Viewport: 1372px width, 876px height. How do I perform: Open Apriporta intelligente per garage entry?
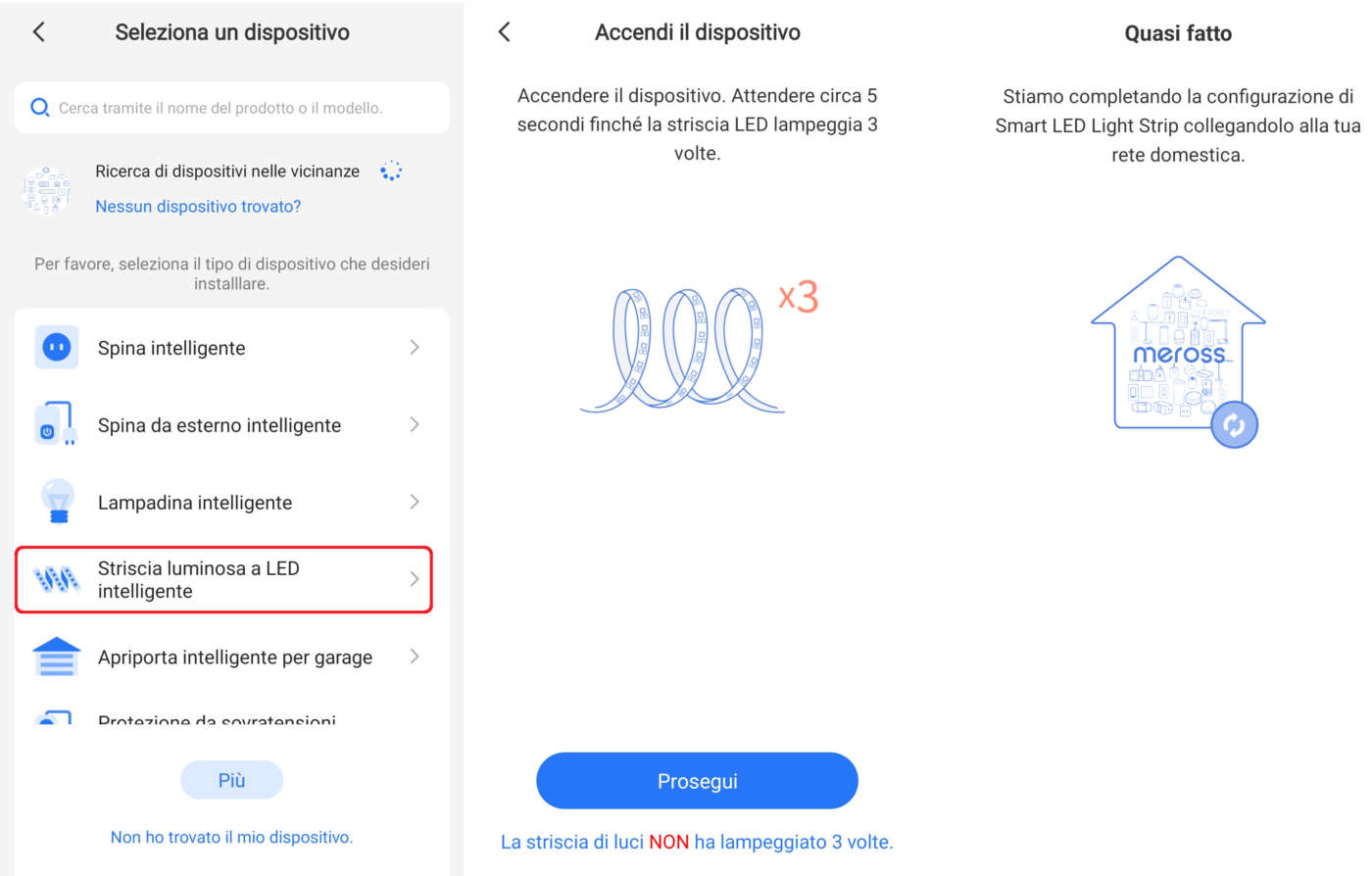[x=235, y=657]
